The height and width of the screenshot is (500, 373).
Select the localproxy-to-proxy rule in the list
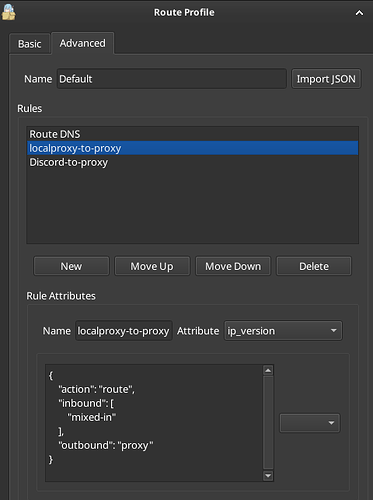tap(192, 148)
